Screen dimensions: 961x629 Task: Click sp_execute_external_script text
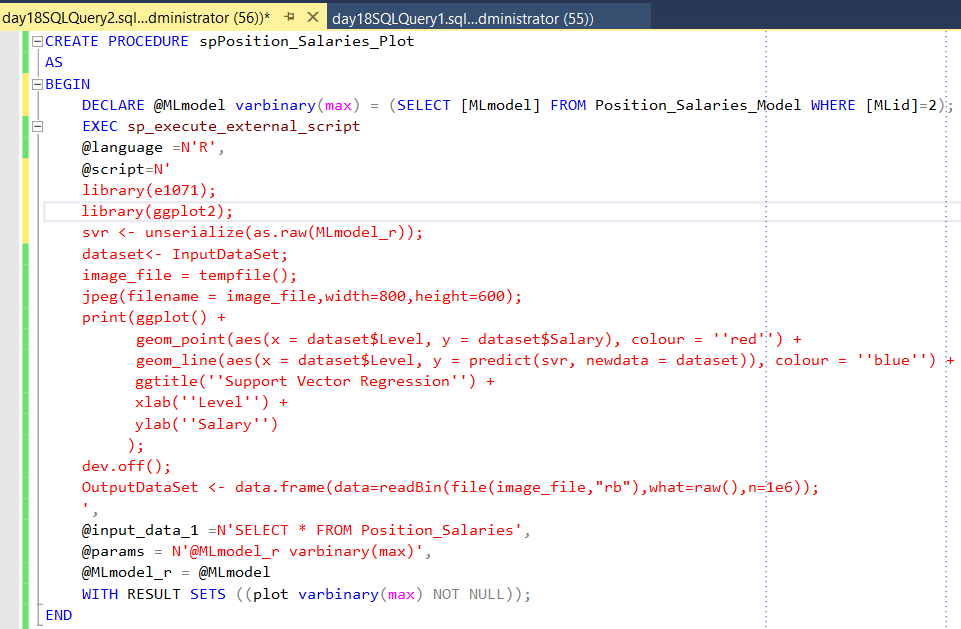(x=244, y=127)
